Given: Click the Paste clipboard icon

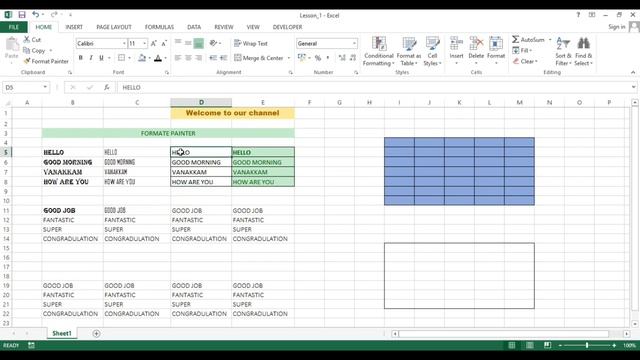Looking at the screenshot, I should tap(12, 44).
